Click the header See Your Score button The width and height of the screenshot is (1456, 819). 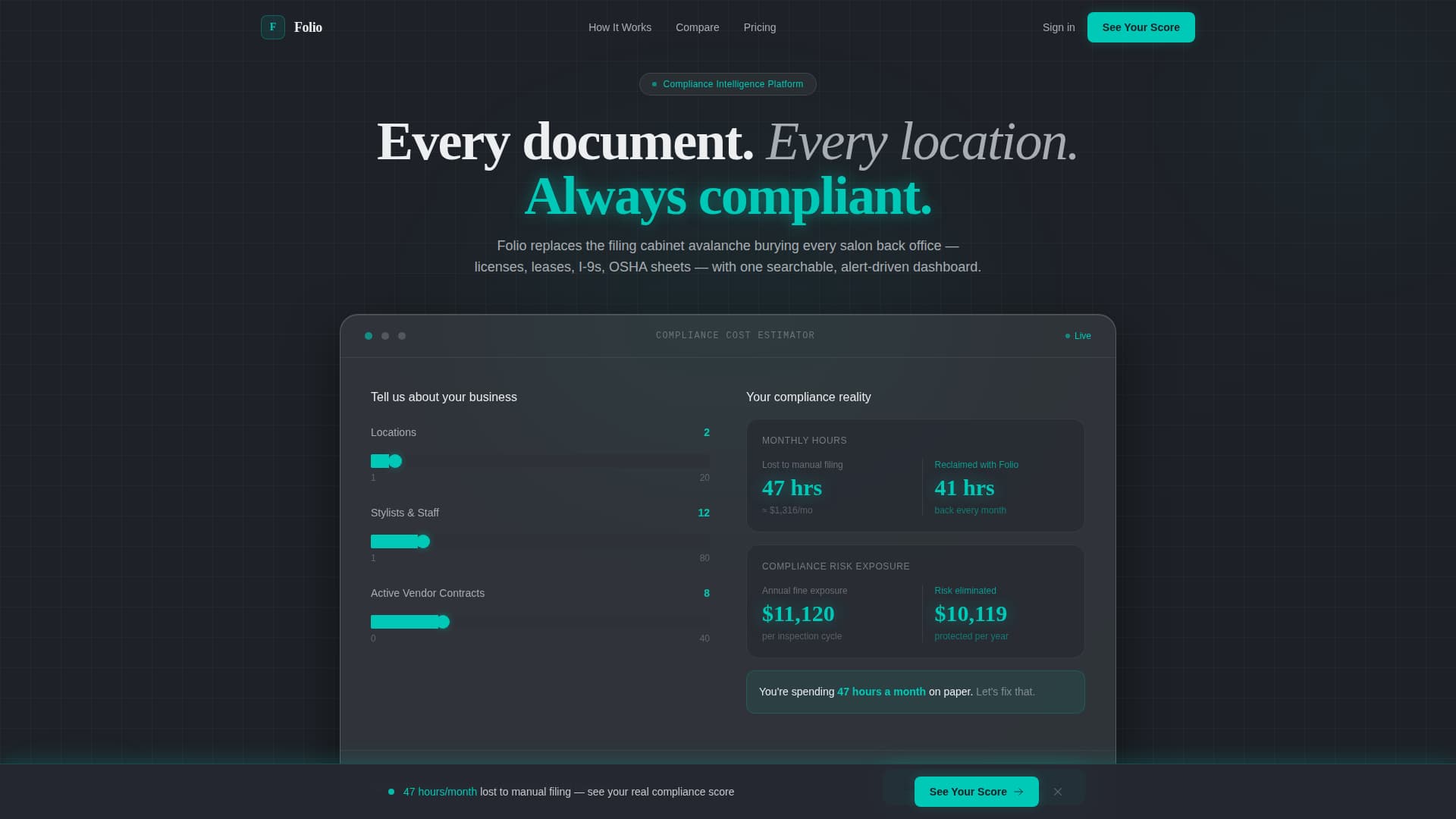1141,27
